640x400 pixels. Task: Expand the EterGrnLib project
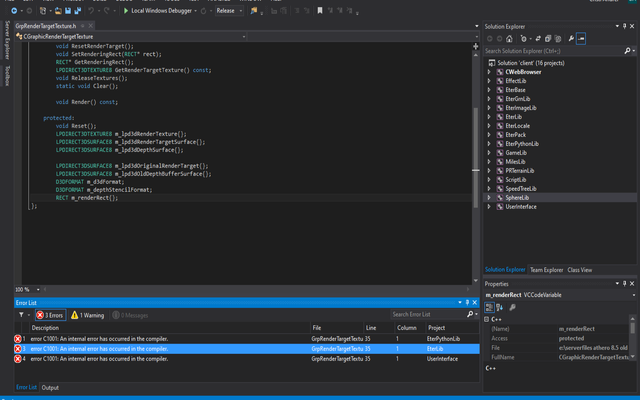click(489, 99)
